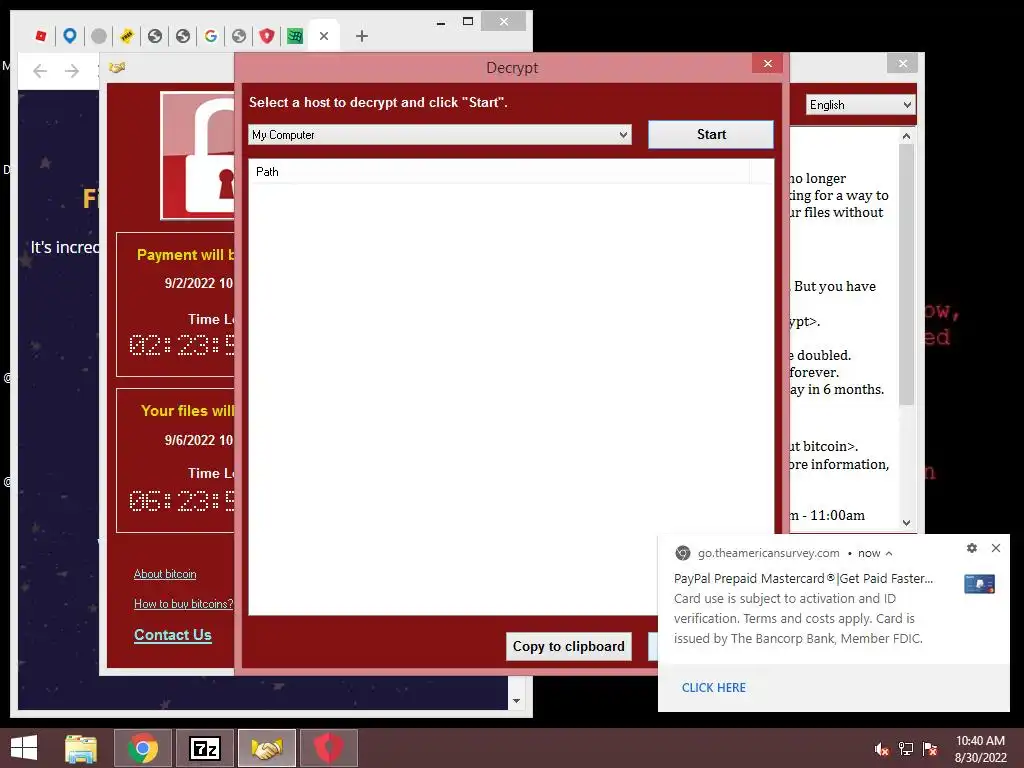This screenshot has width=1024, height=768.
Task: Unmute the volume tray icon
Action: pos(881,749)
